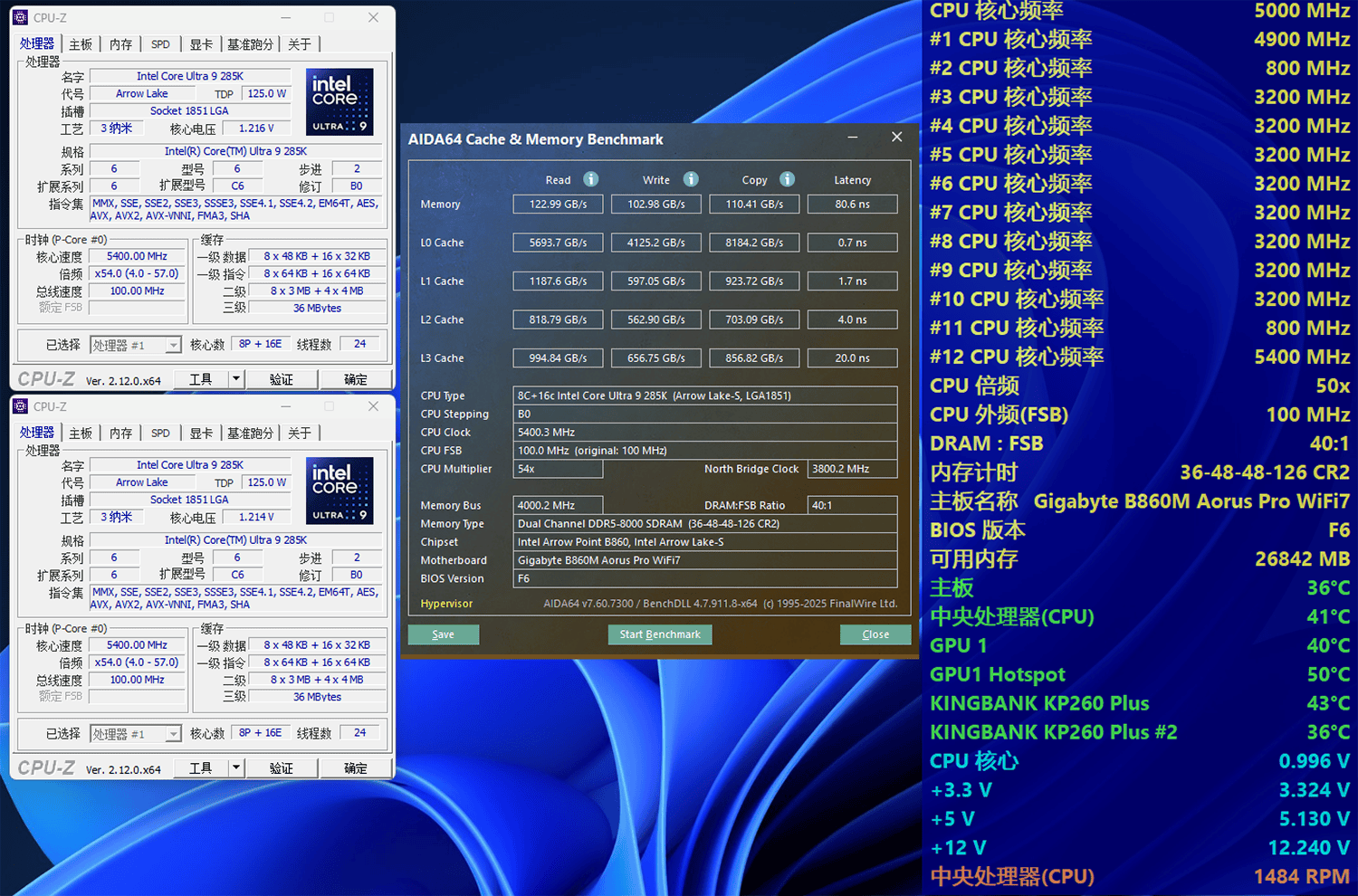Click Save button in AIDA64 benchmark
The height and width of the screenshot is (896, 1358).
pos(444,634)
